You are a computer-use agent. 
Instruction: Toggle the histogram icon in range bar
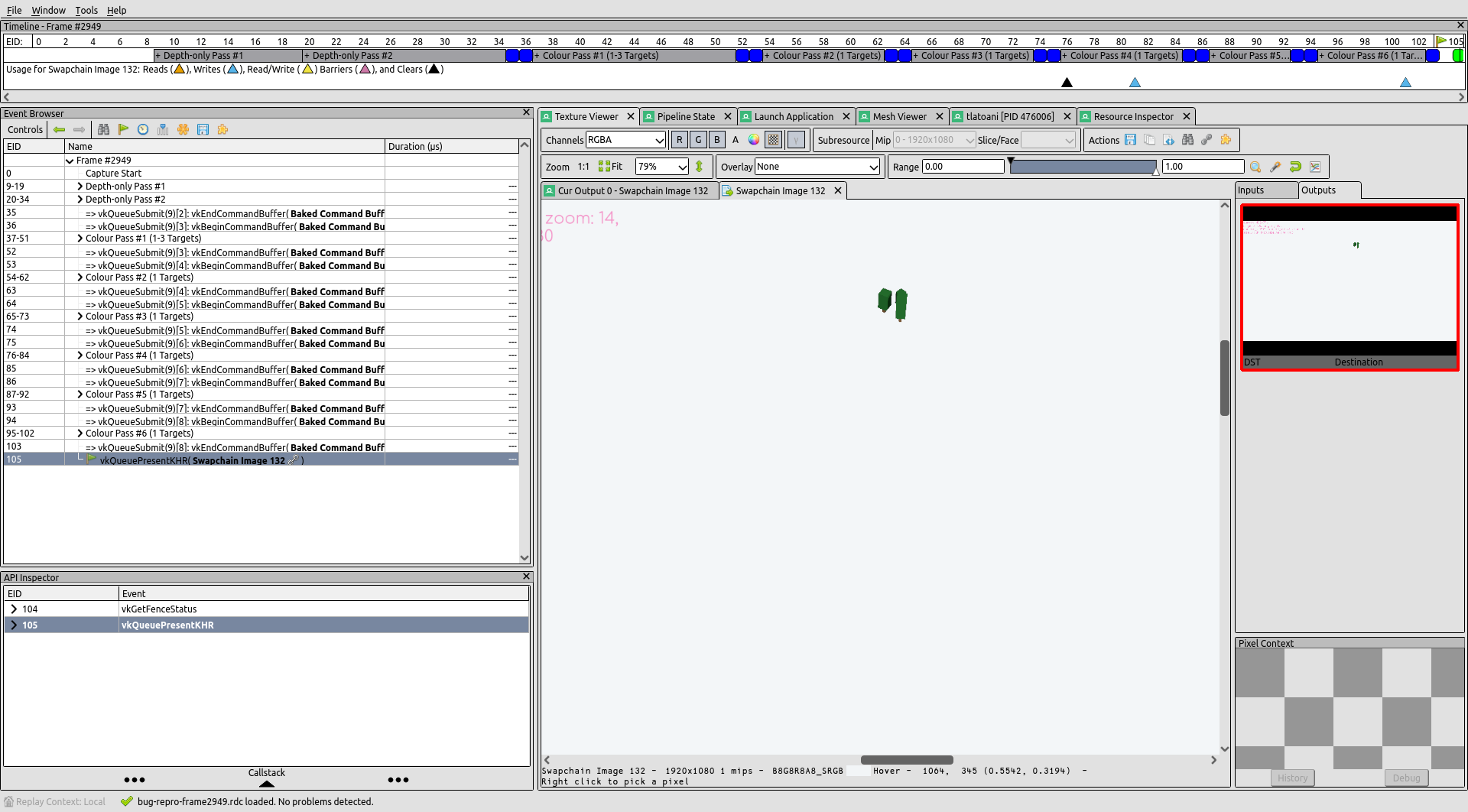click(1315, 167)
